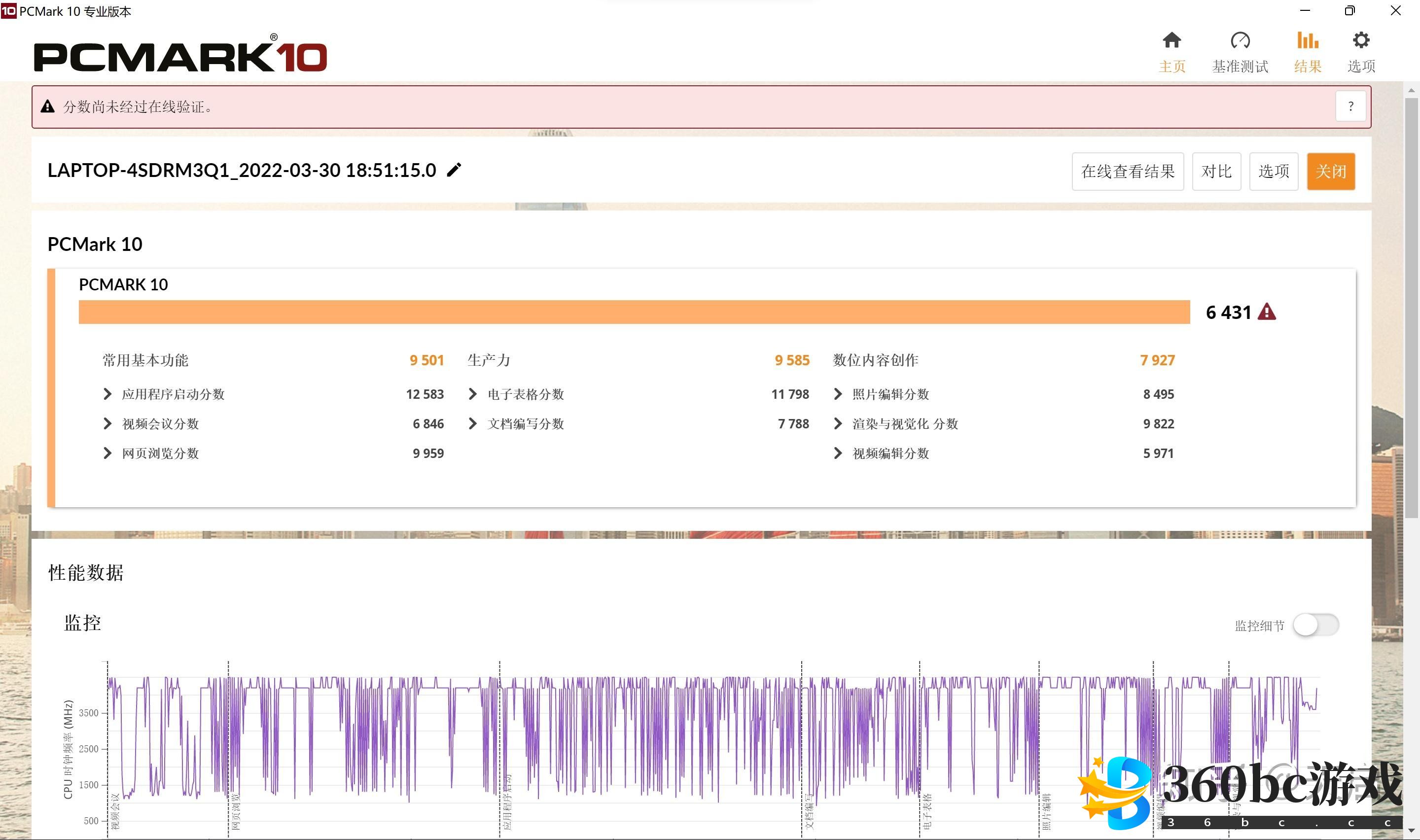
Task: Open the benchmark (基准测试) gauge icon
Action: click(1240, 41)
